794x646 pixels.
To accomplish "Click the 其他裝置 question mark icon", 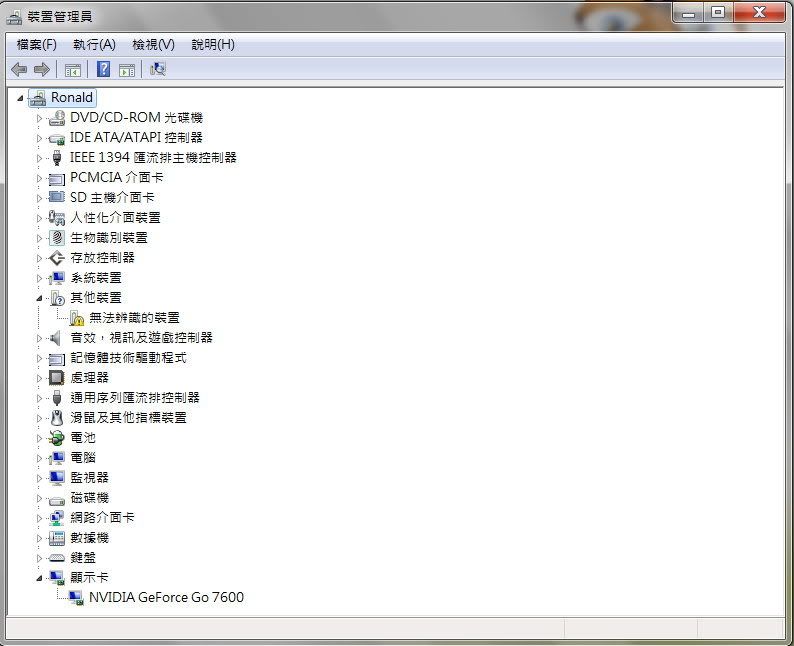I will [x=57, y=298].
